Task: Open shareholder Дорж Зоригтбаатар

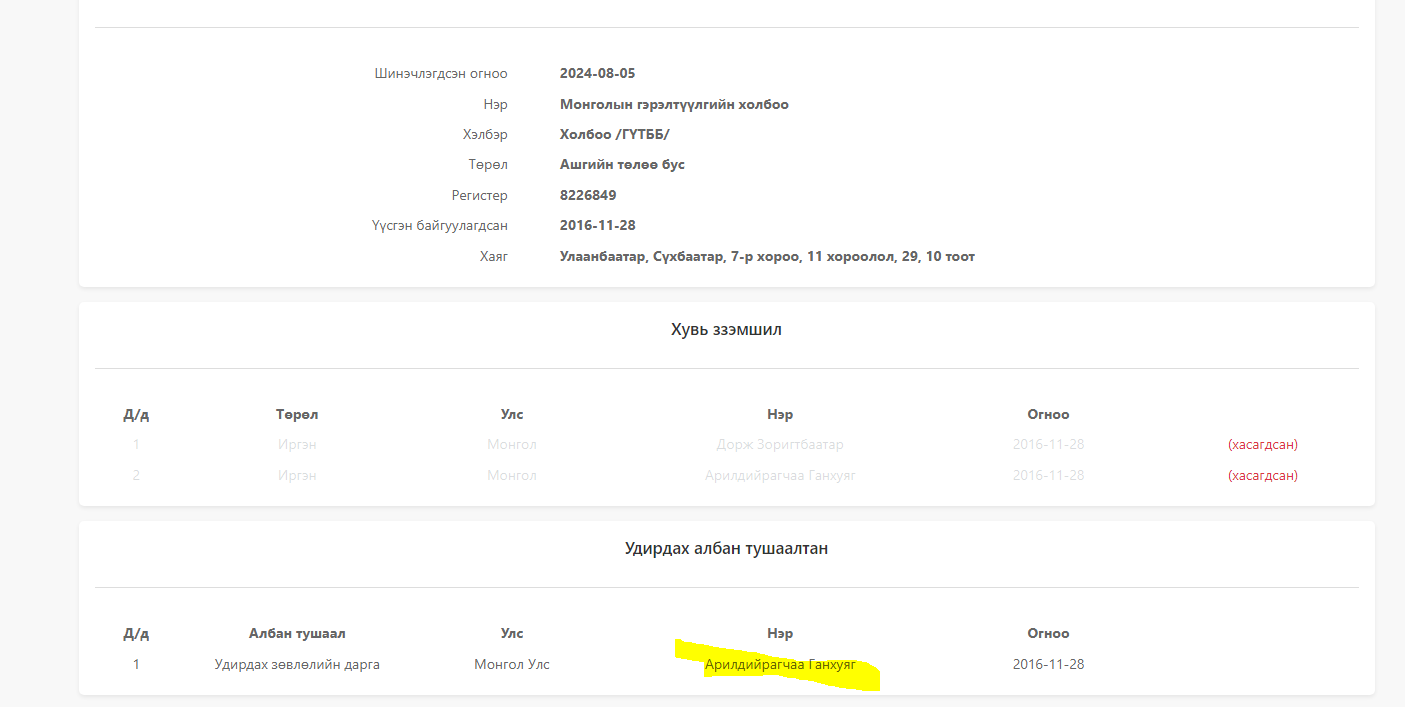Action: pos(780,444)
